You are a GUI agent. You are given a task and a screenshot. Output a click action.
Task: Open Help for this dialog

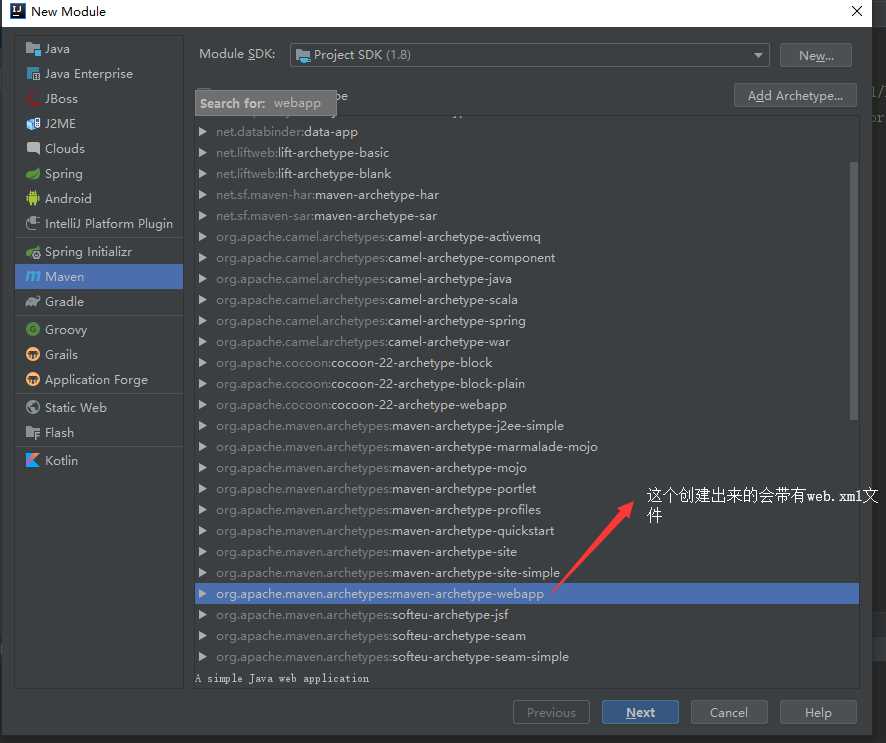coord(818,712)
